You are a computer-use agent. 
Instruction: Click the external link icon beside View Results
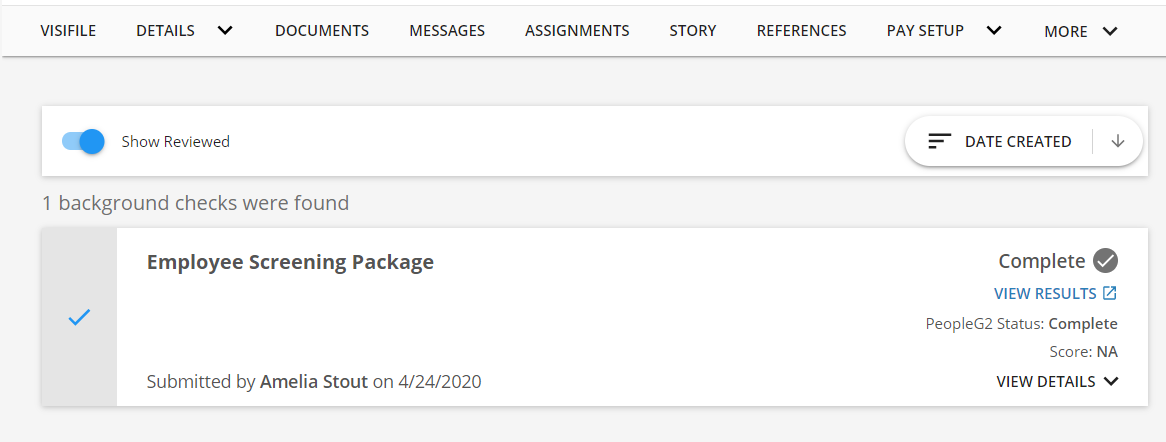(x=1109, y=294)
